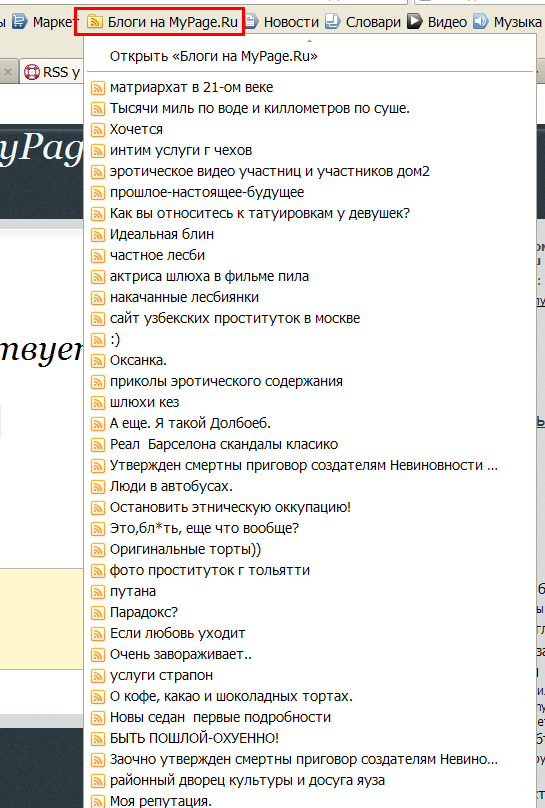Click RSS icon beside Оксанка.
The image size is (545, 808).
point(98,361)
